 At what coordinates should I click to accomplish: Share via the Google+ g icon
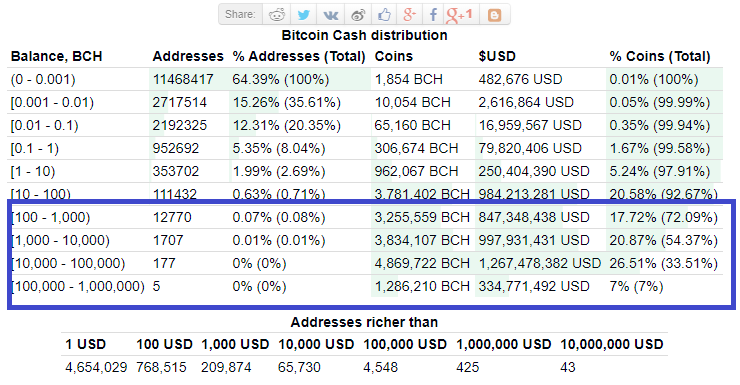pyautogui.click(x=409, y=15)
